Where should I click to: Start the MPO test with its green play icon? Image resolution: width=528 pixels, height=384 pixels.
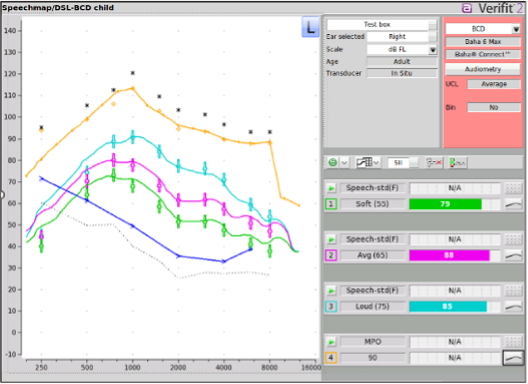(331, 342)
